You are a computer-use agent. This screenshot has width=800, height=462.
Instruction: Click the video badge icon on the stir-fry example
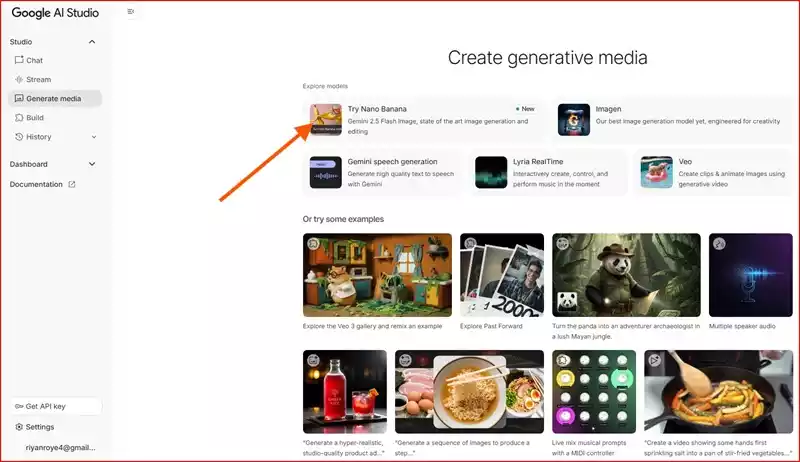654,361
